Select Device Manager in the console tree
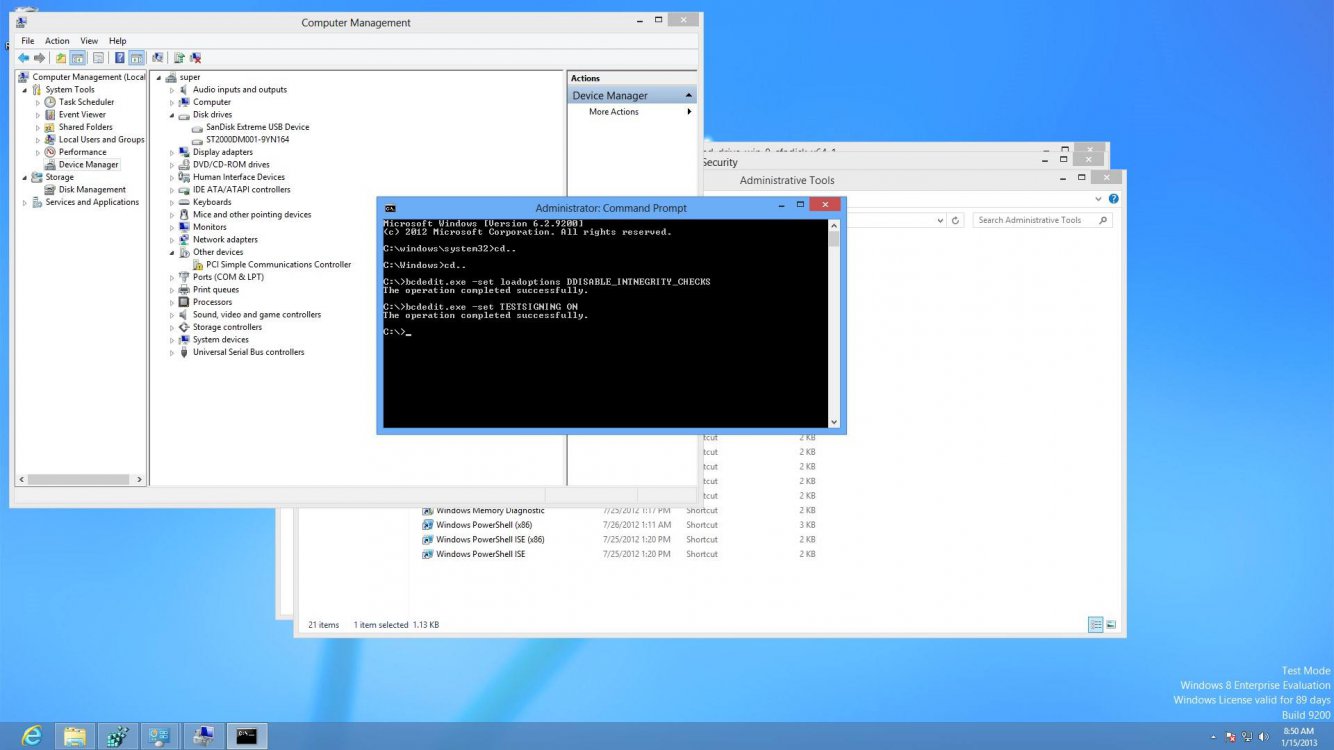The width and height of the screenshot is (1334, 750). point(88,164)
